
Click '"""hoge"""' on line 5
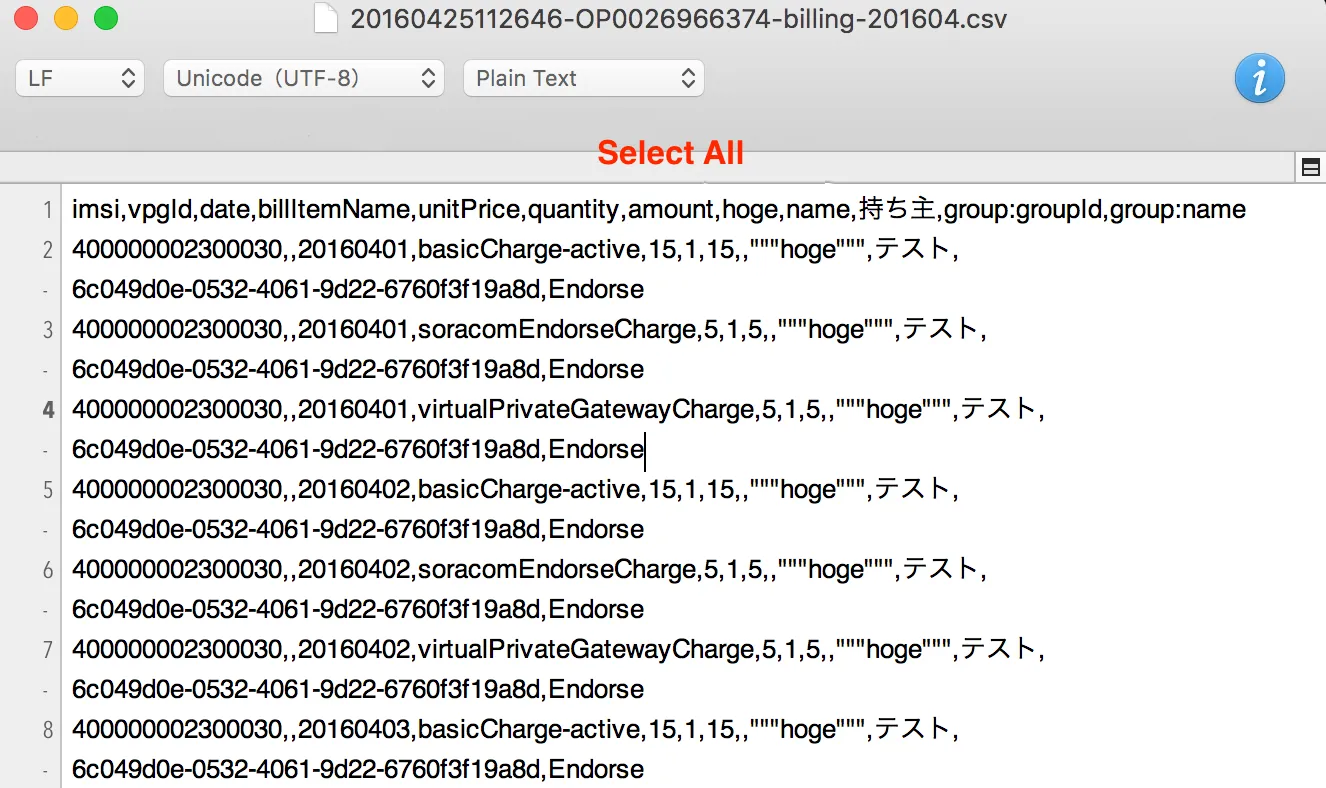808,490
